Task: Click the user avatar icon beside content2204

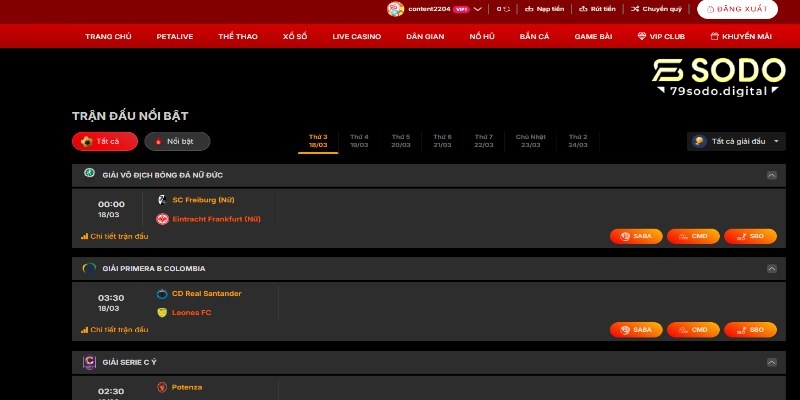Action: pos(396,9)
